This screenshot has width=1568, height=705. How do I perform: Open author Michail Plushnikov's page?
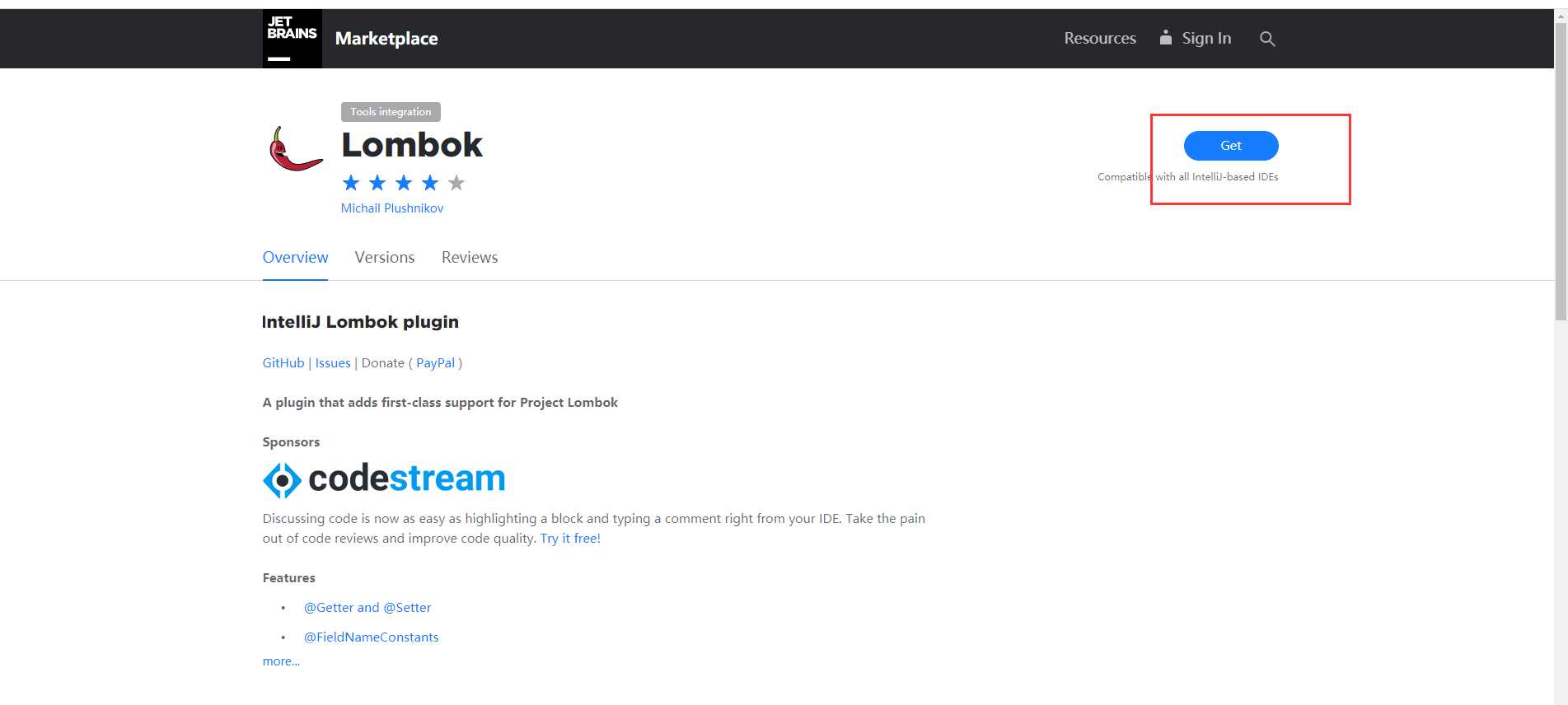pos(392,208)
